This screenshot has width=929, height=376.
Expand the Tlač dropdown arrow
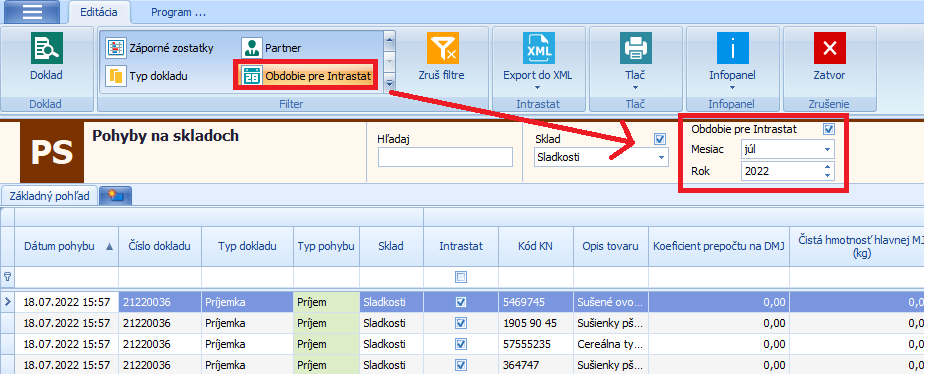click(635, 88)
